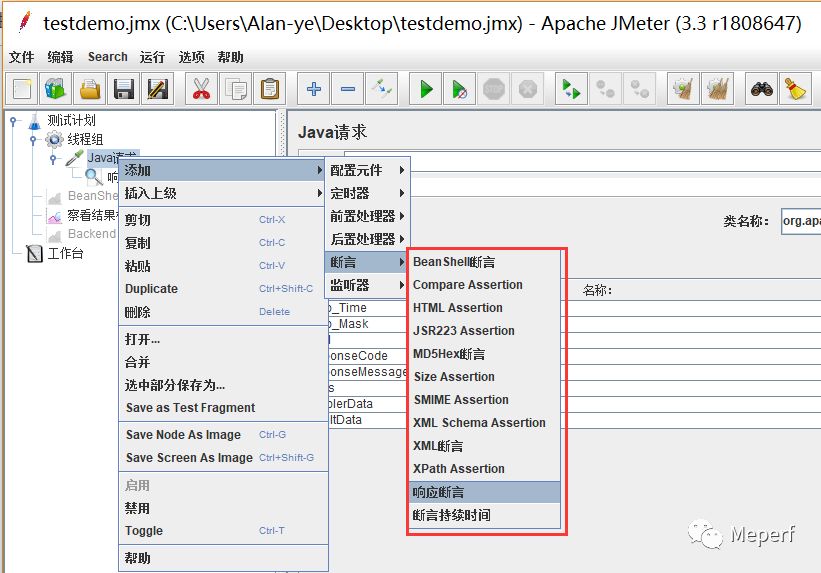Open search with binoculars icon

click(x=761, y=89)
